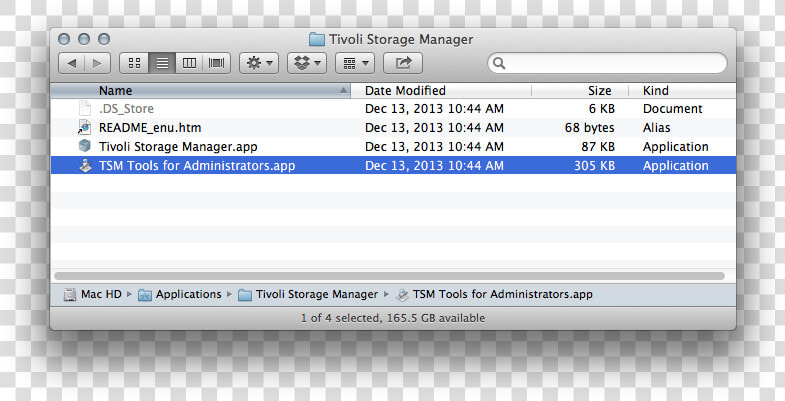Click the Finder search field
785x401 pixels.
pos(607,63)
